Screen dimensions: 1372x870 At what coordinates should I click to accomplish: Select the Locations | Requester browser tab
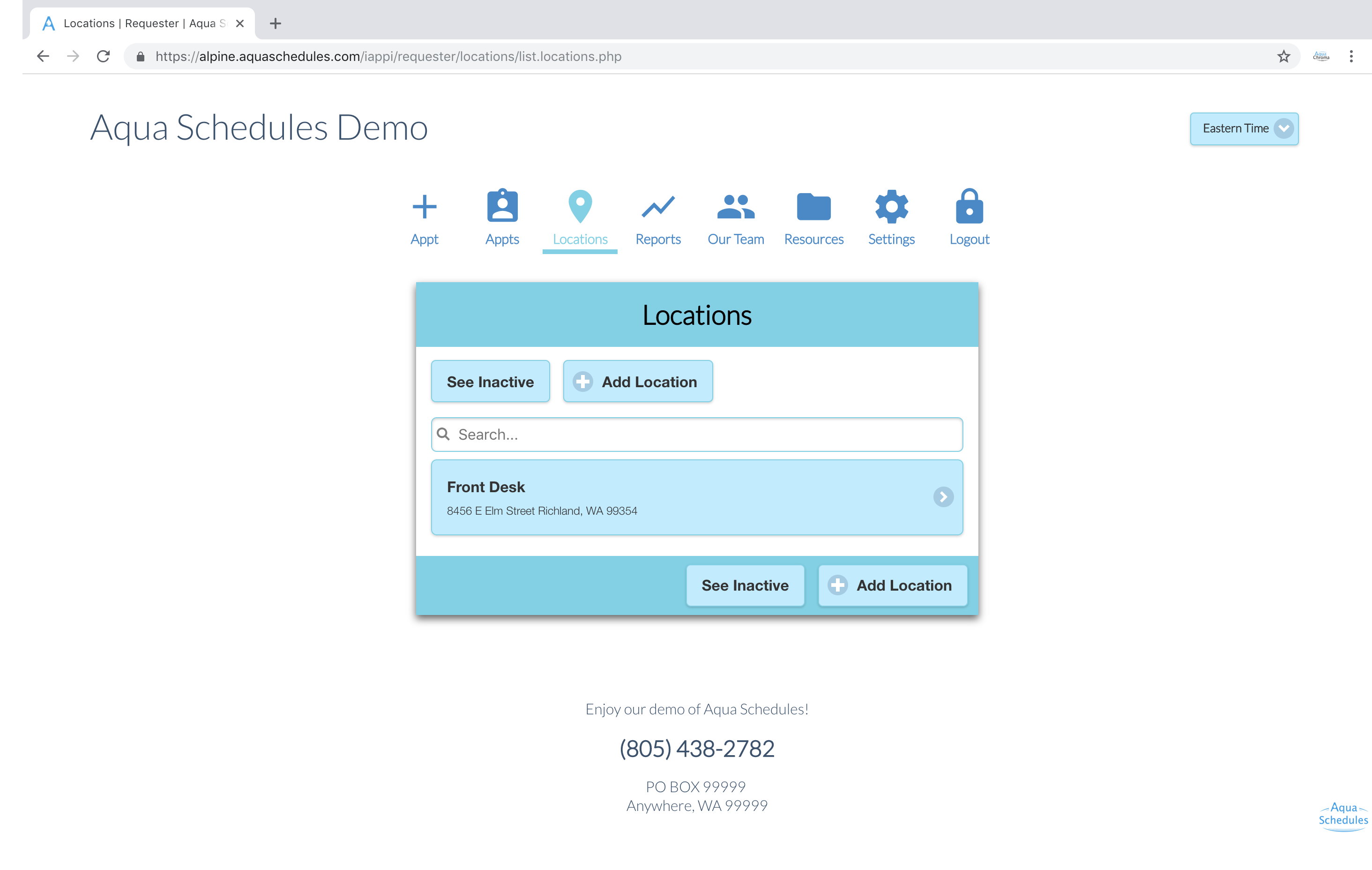(142, 23)
